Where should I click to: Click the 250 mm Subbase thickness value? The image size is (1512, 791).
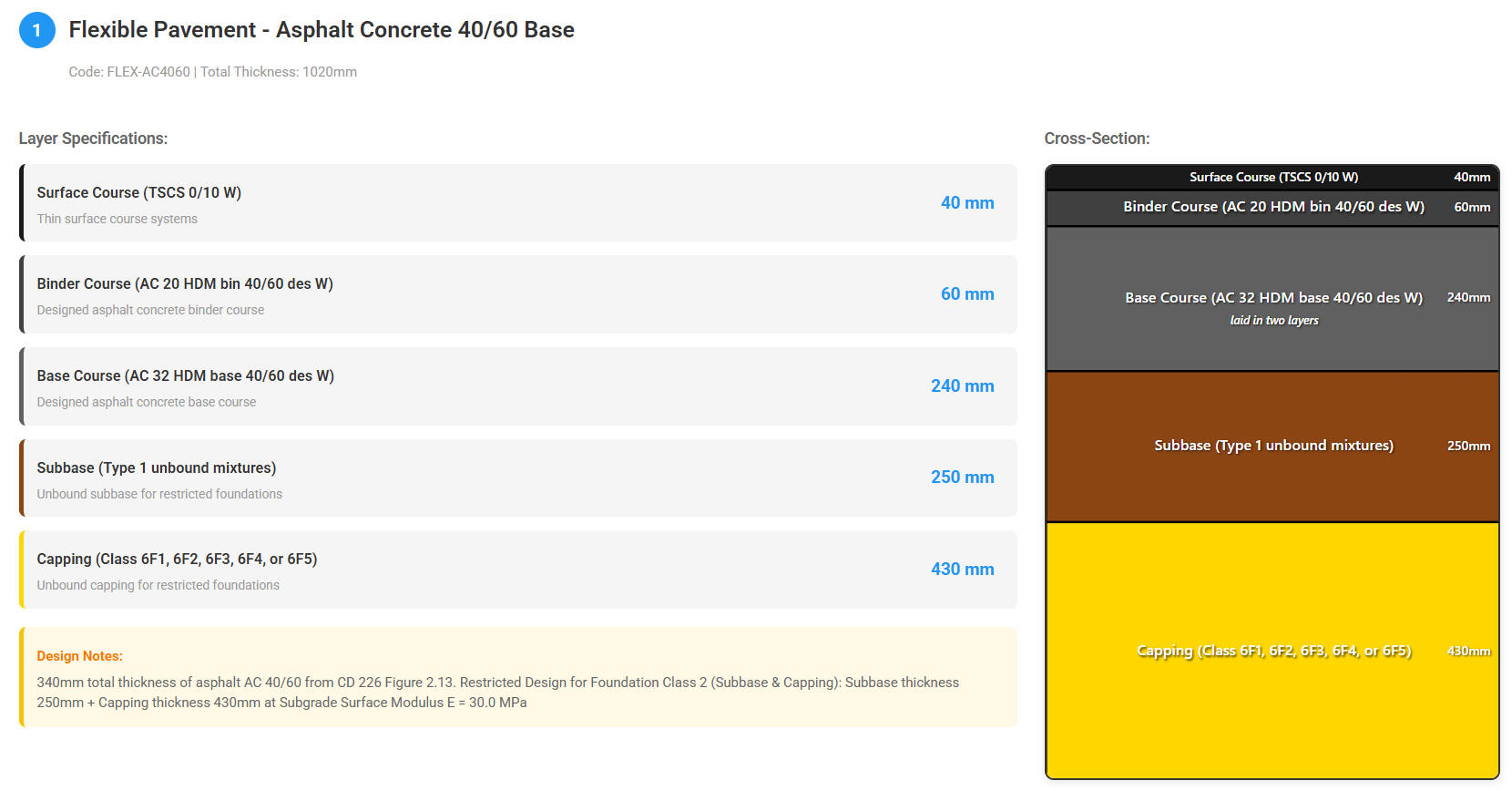(x=962, y=478)
